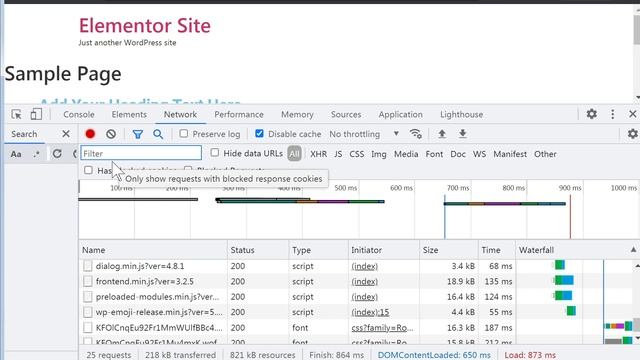This screenshot has height=360, width=640.
Task: Import HAR file with upload arrow
Action: point(442,134)
